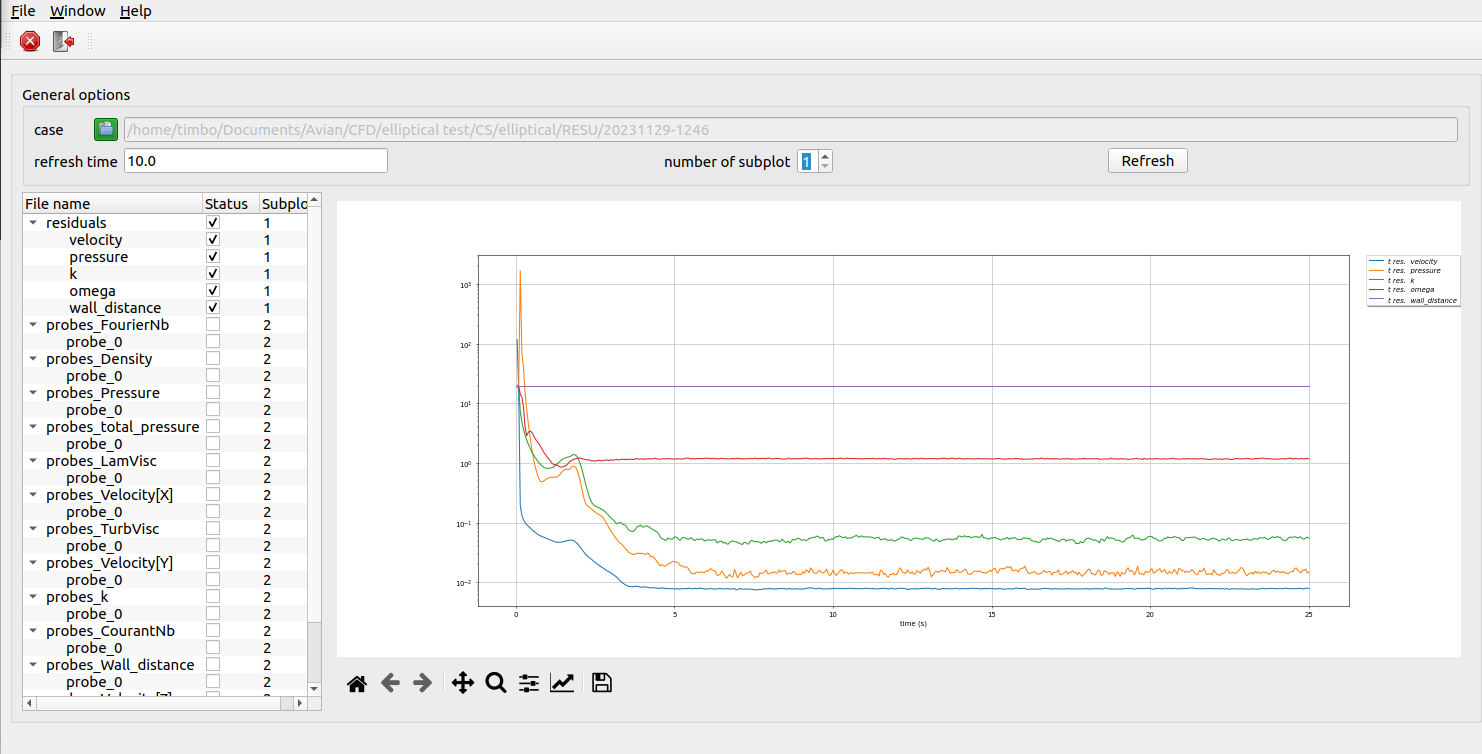
Task: Uncheck the velocity residual checkbox
Action: pyautogui.click(x=213, y=240)
